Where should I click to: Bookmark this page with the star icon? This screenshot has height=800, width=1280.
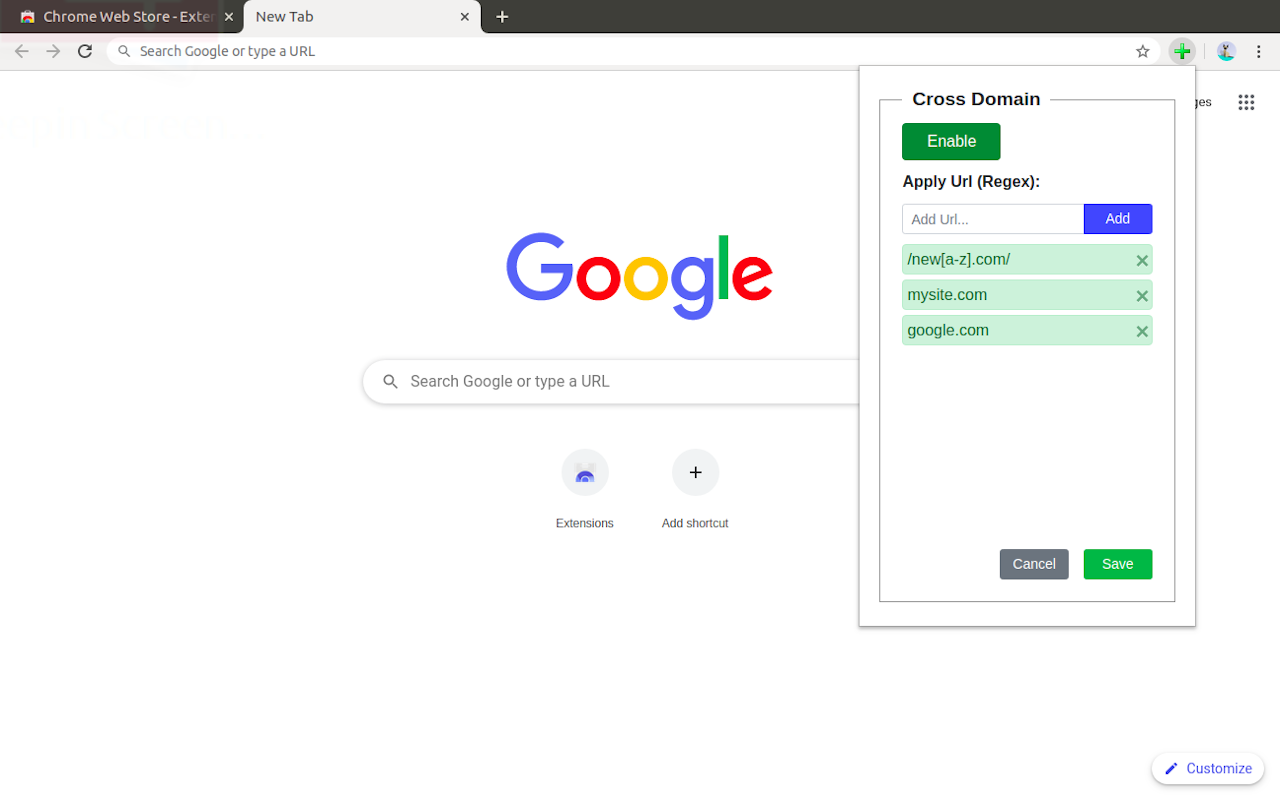[x=1143, y=51]
